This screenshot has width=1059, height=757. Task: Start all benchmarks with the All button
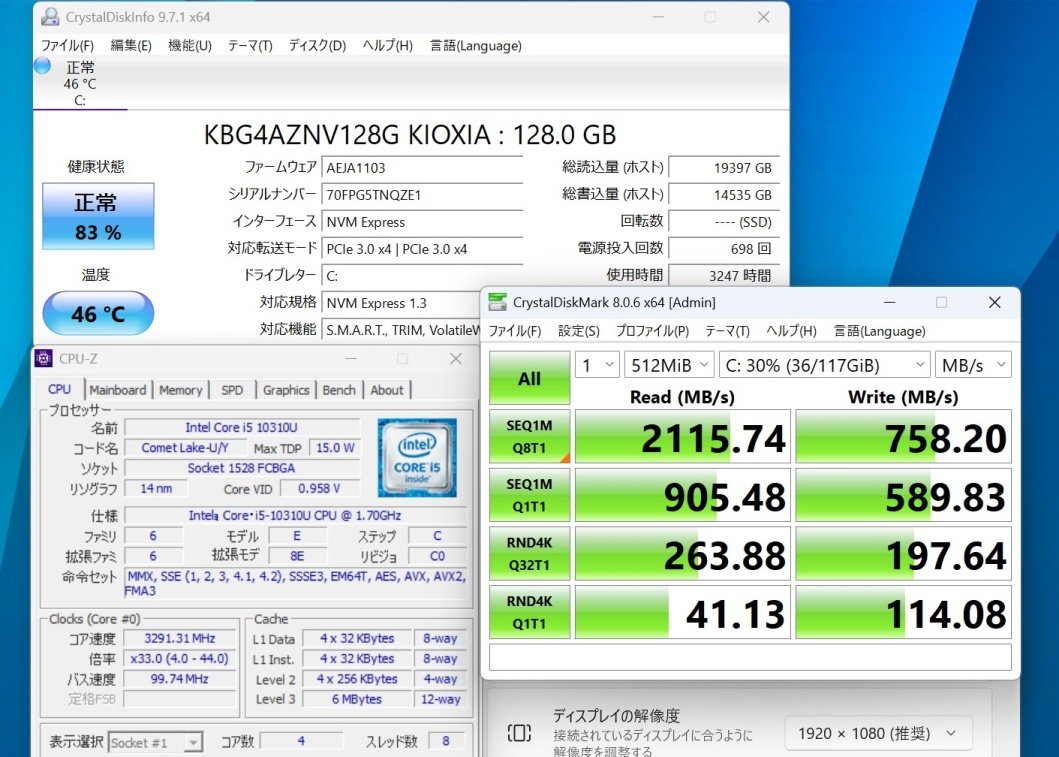click(529, 378)
